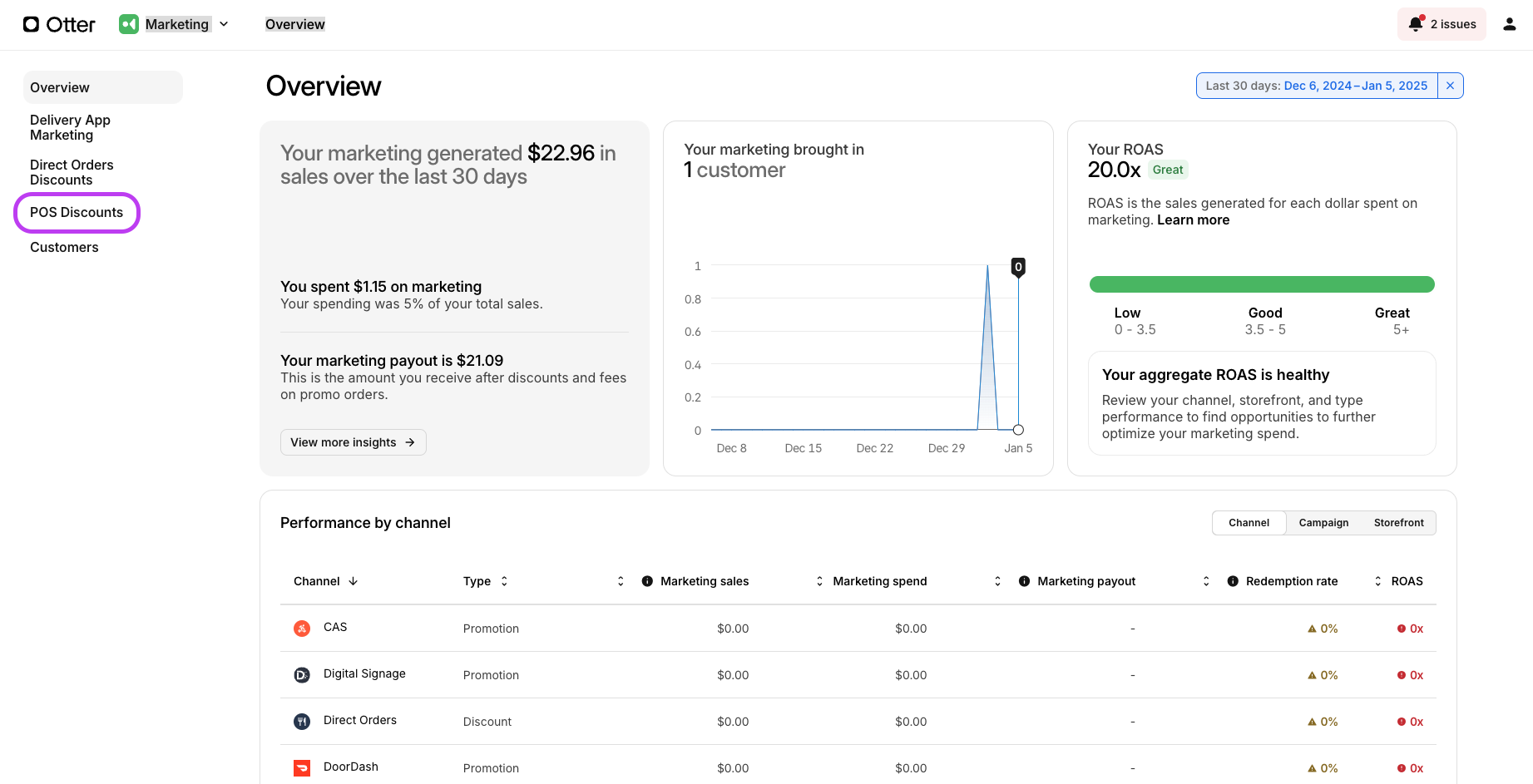Expand the Marketing app switcher chevron
Screen dimensions: 1533x784
(x=224, y=24)
